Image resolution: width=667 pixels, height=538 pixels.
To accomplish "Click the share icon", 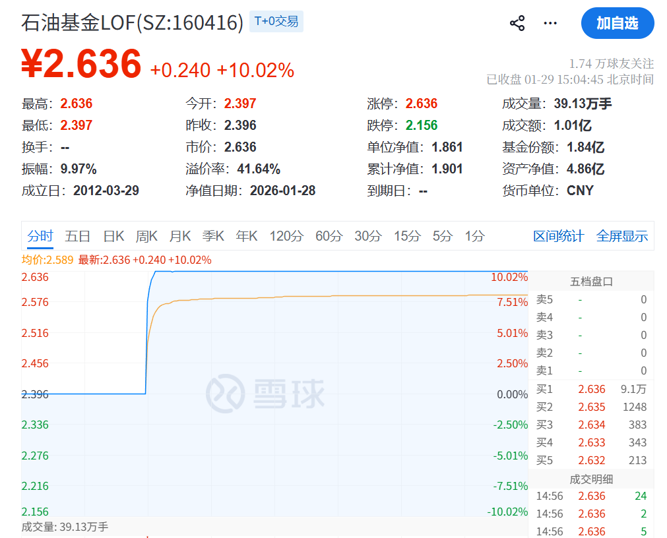I will (517, 23).
